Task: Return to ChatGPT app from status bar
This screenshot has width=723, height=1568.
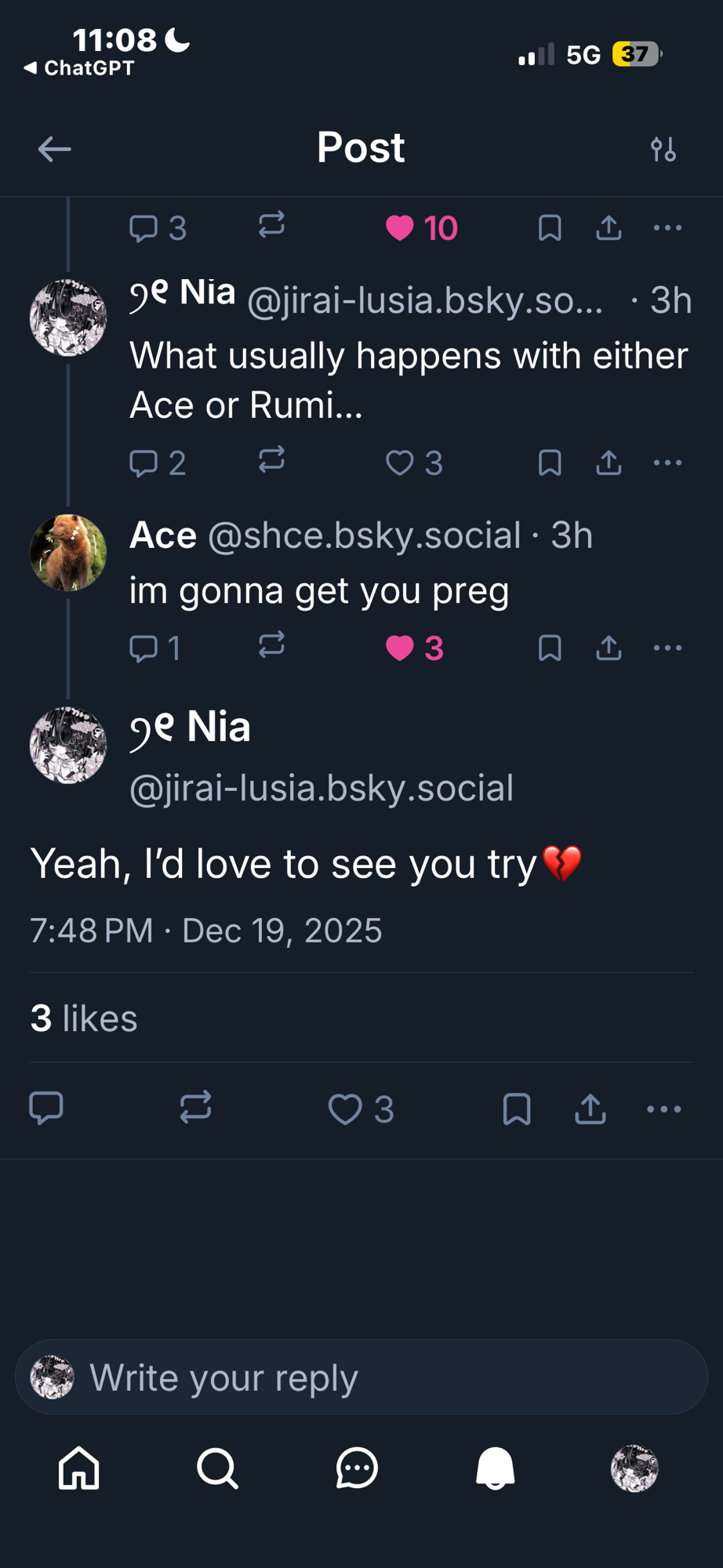Action: pos(79,68)
